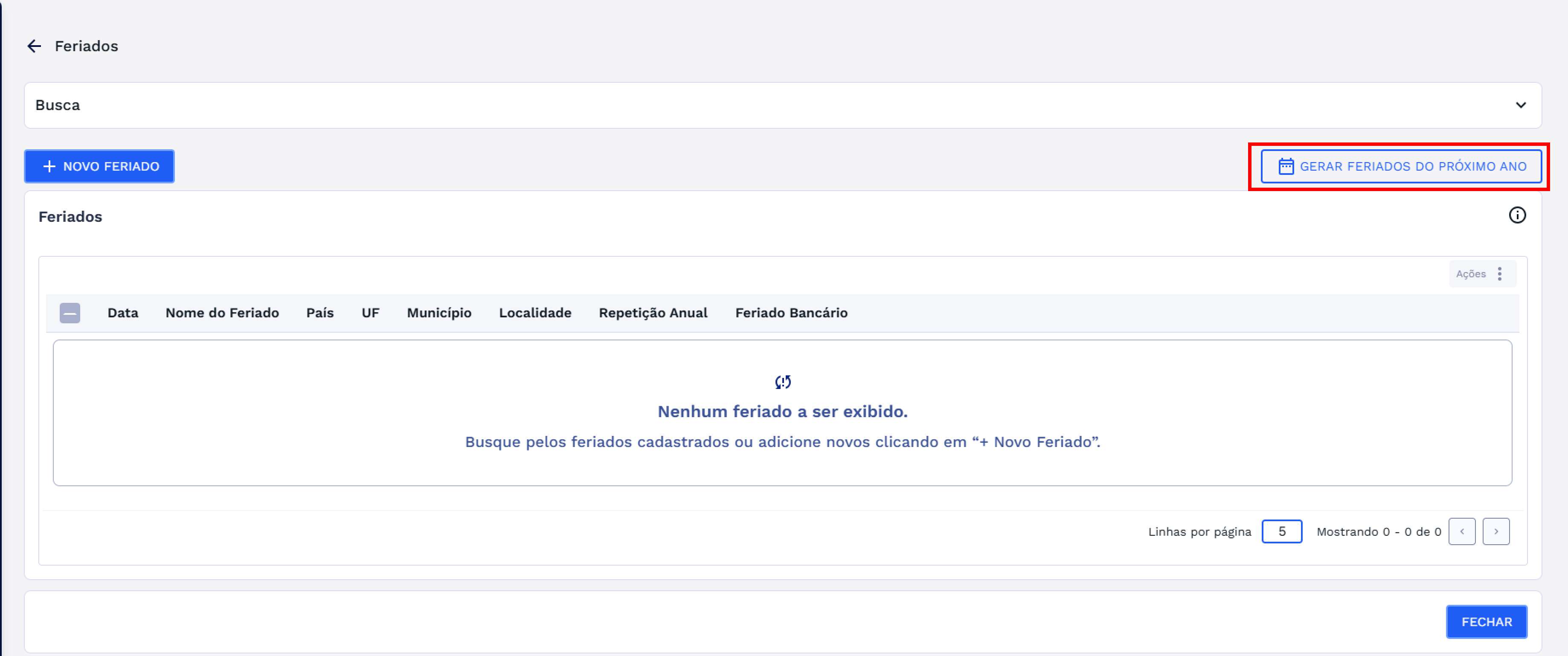Image resolution: width=1568 pixels, height=656 pixels.
Task: Sort by Nome do Feriado column
Action: click(222, 313)
